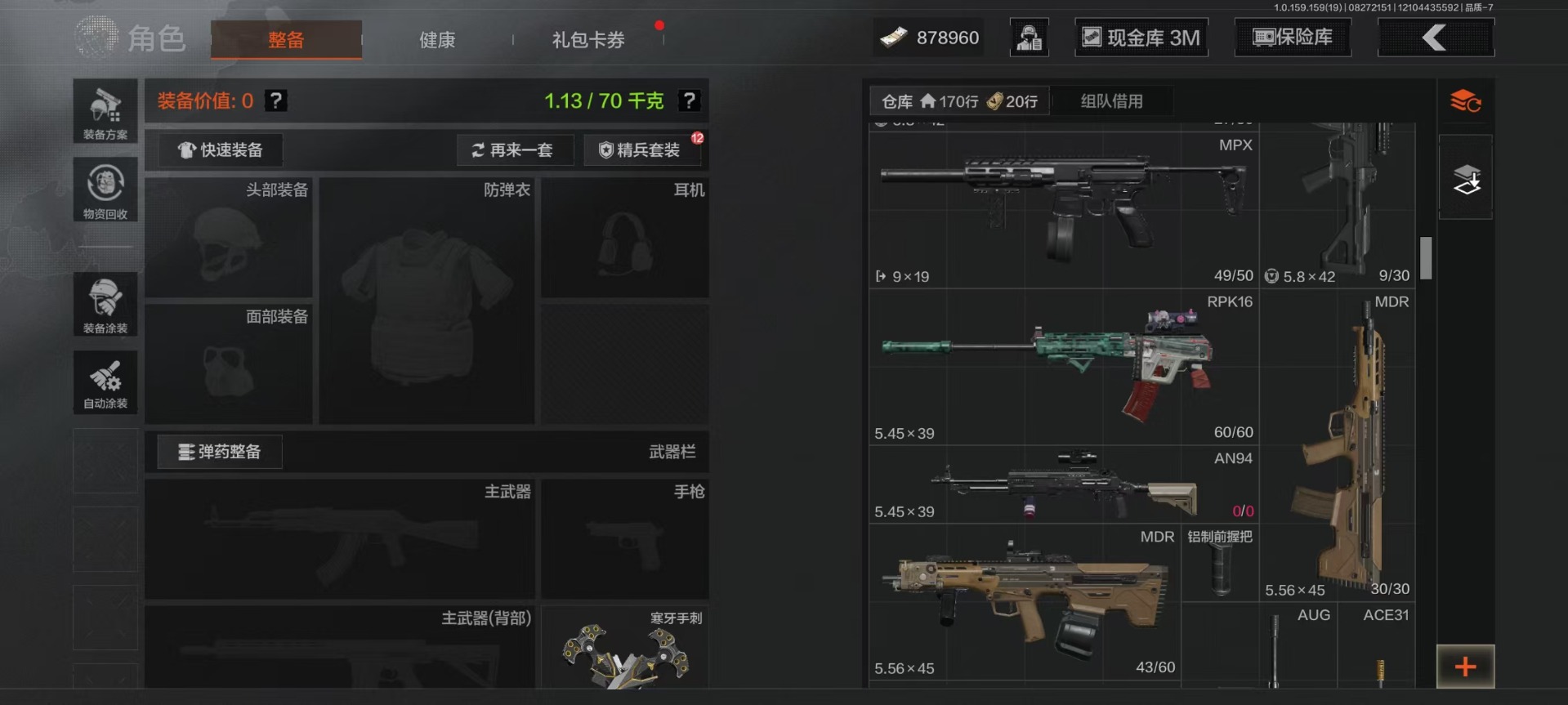Click the warehouse list scrollbar
This screenshot has width=1568, height=705.
[1426, 258]
